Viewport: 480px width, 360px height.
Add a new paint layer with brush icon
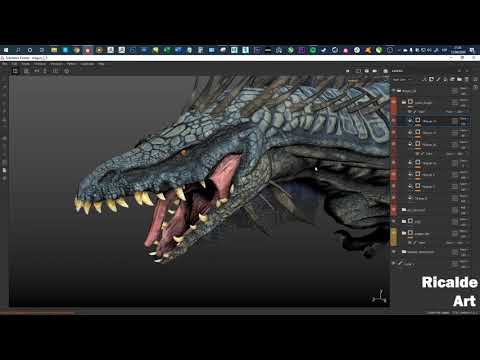click(x=438, y=79)
